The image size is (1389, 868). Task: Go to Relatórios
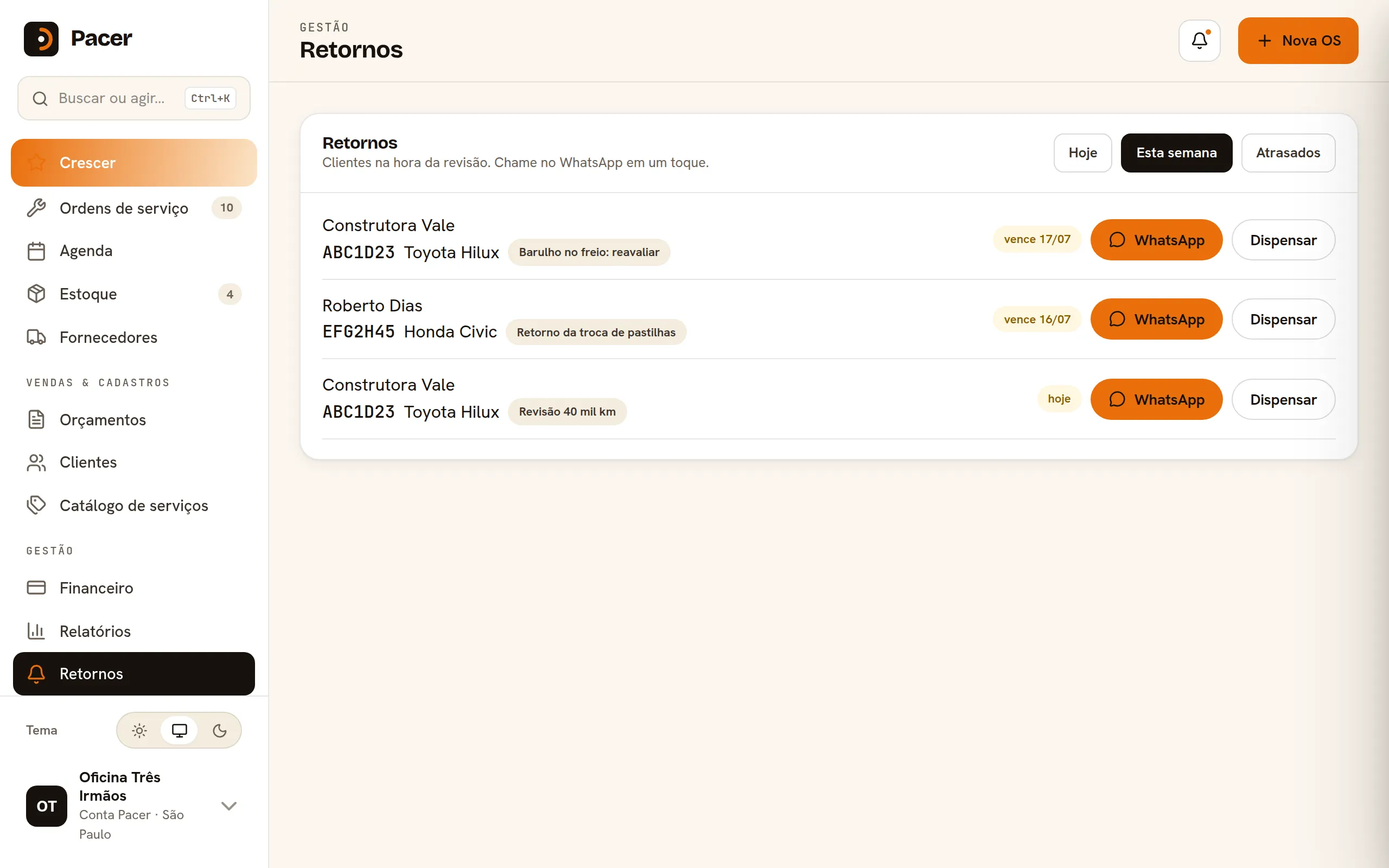133,631
